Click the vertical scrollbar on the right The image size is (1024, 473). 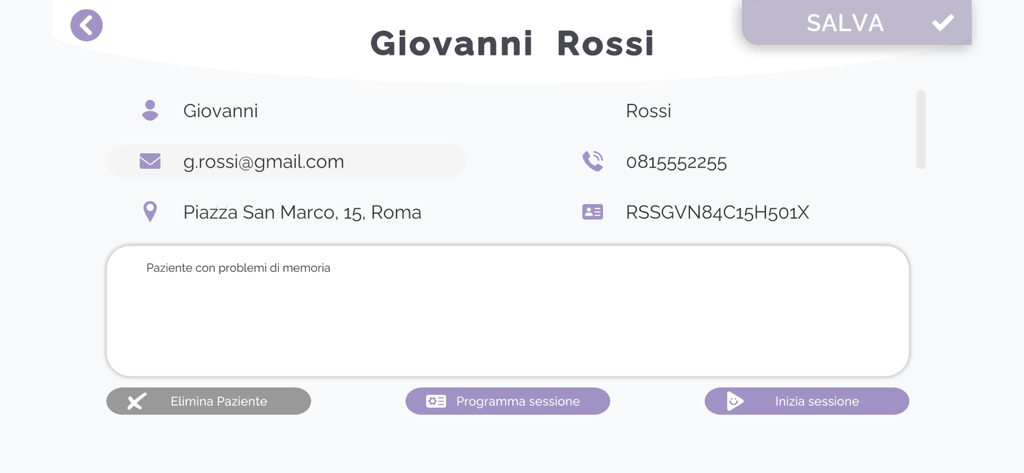tap(920, 129)
